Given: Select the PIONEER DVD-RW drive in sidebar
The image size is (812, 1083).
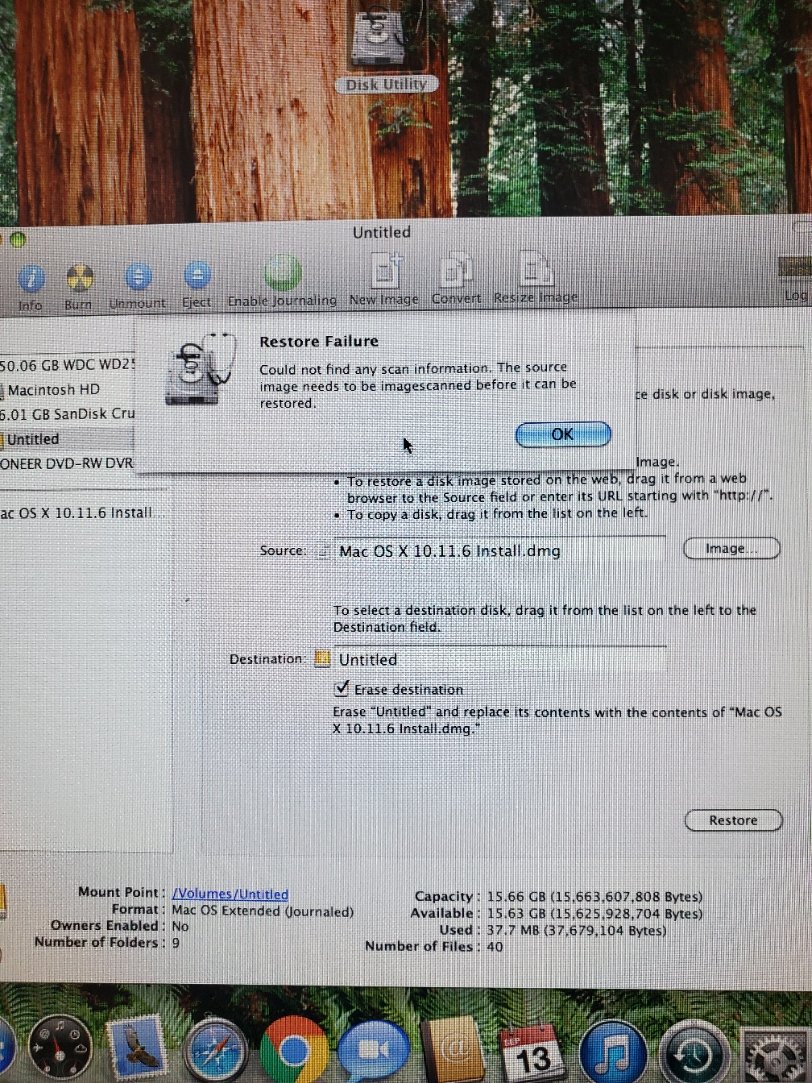Looking at the screenshot, I should pyautogui.click(x=67, y=463).
